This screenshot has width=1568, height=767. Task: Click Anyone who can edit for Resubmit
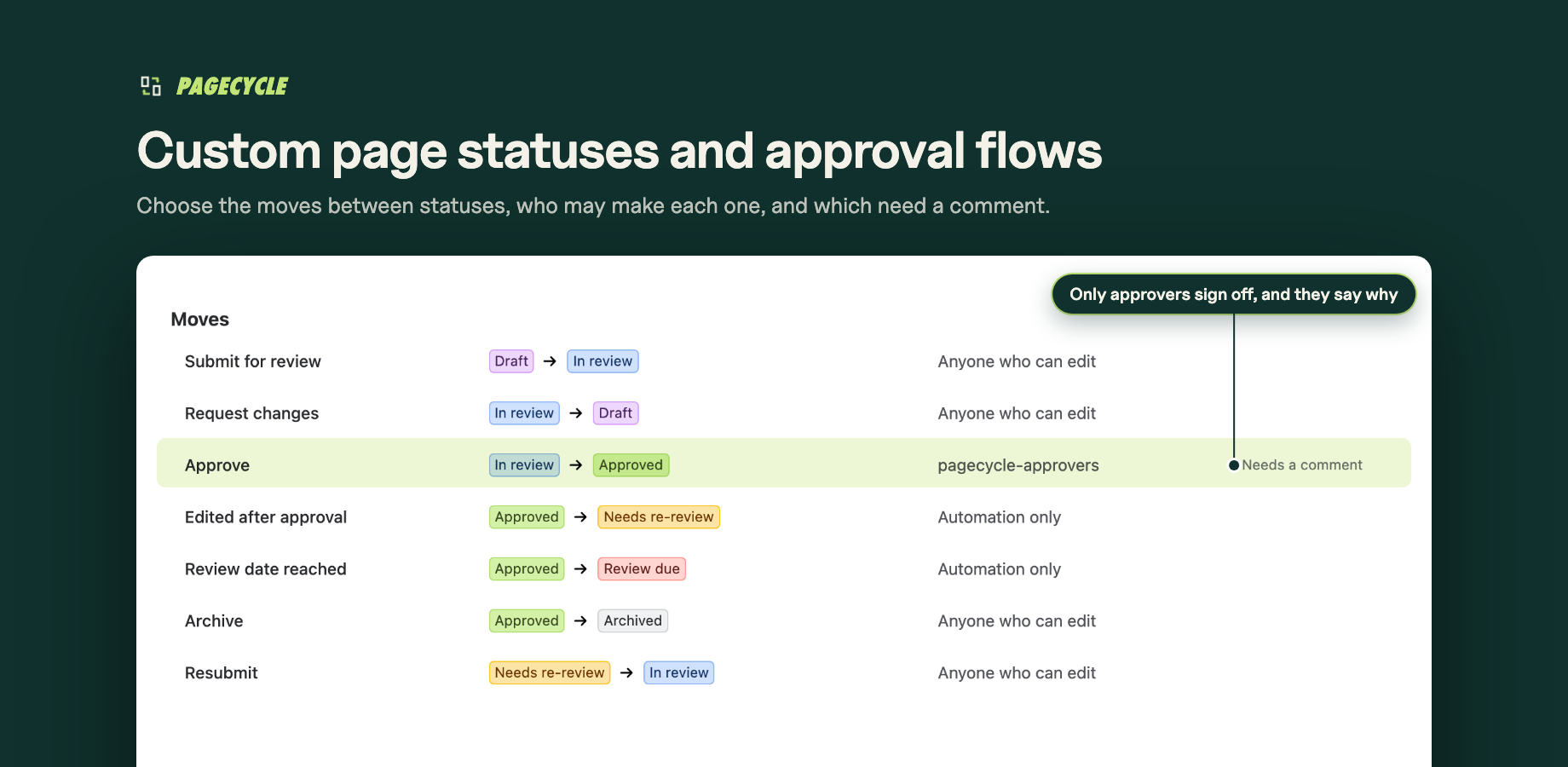click(x=1017, y=673)
